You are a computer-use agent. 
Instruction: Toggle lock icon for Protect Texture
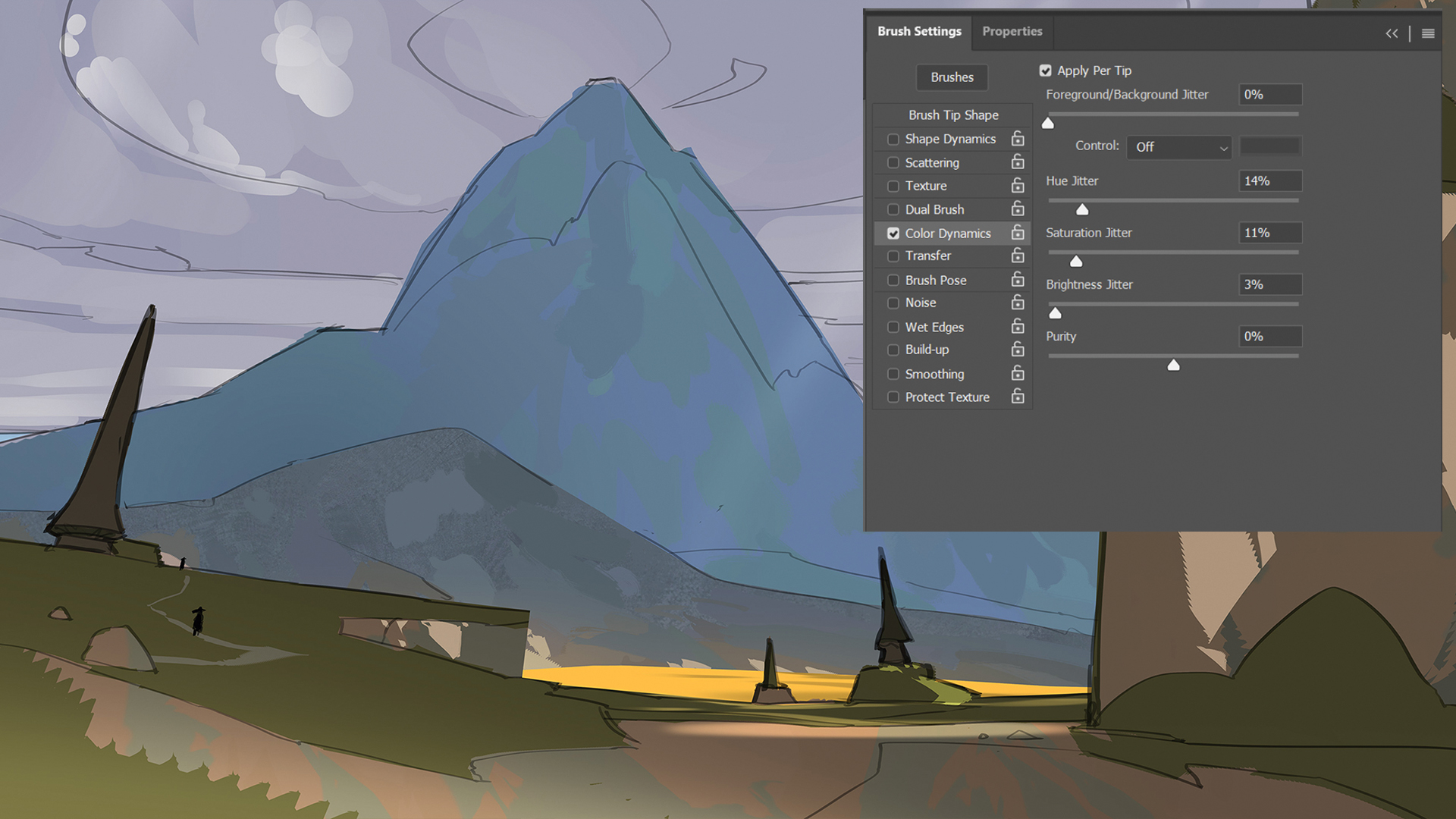(x=1018, y=397)
